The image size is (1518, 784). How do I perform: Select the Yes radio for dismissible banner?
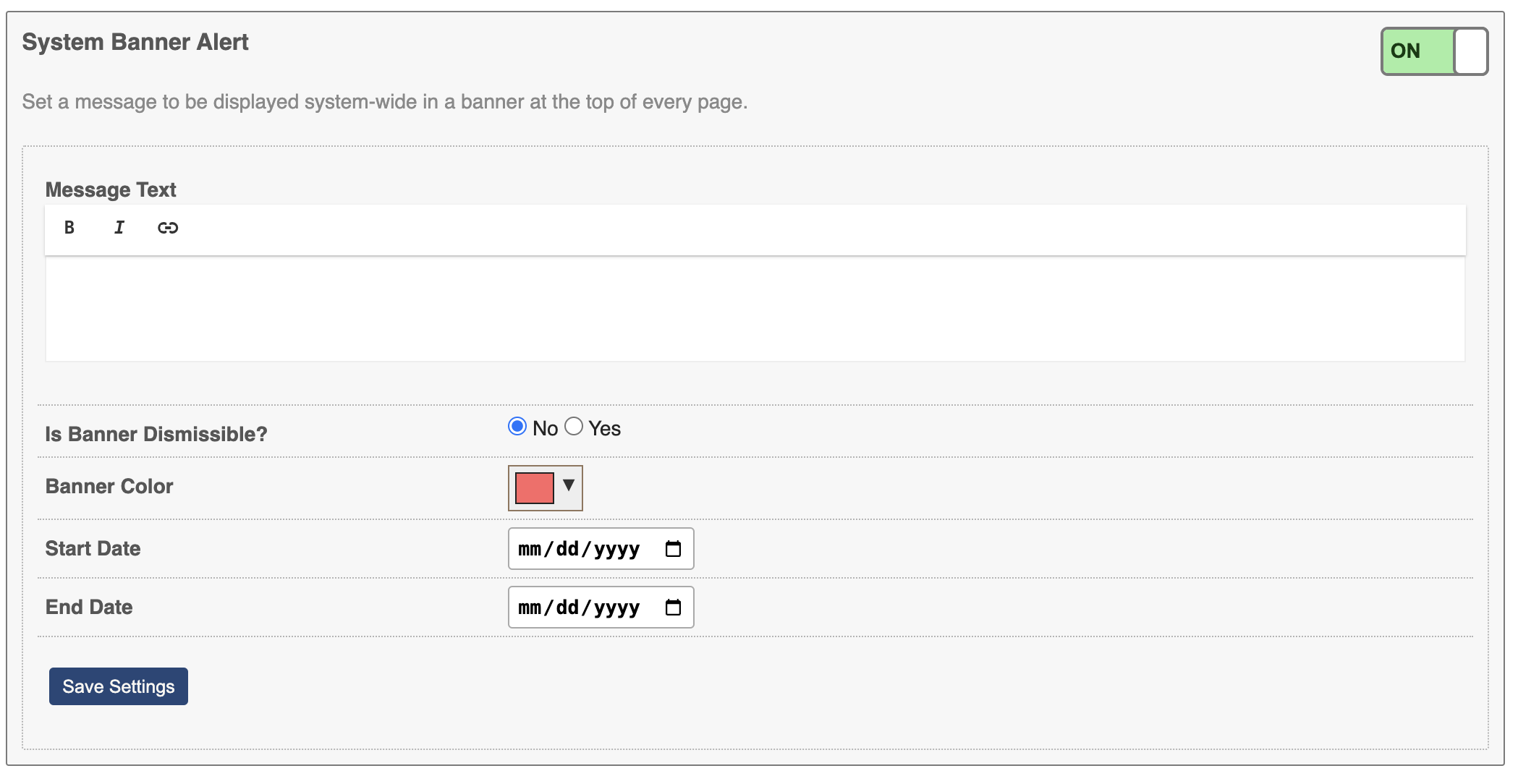tap(574, 427)
